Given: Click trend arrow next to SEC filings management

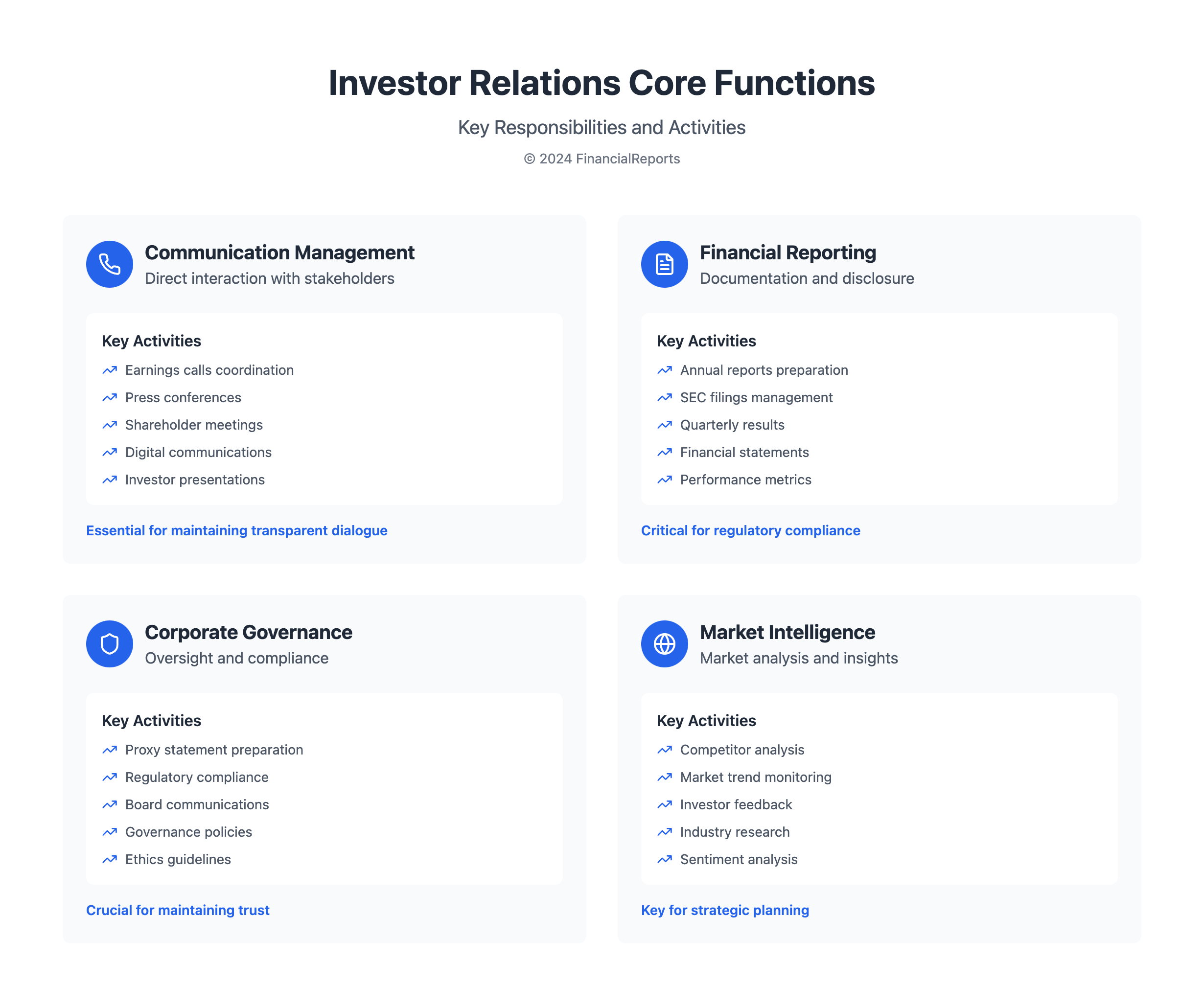Looking at the screenshot, I should click(x=665, y=398).
